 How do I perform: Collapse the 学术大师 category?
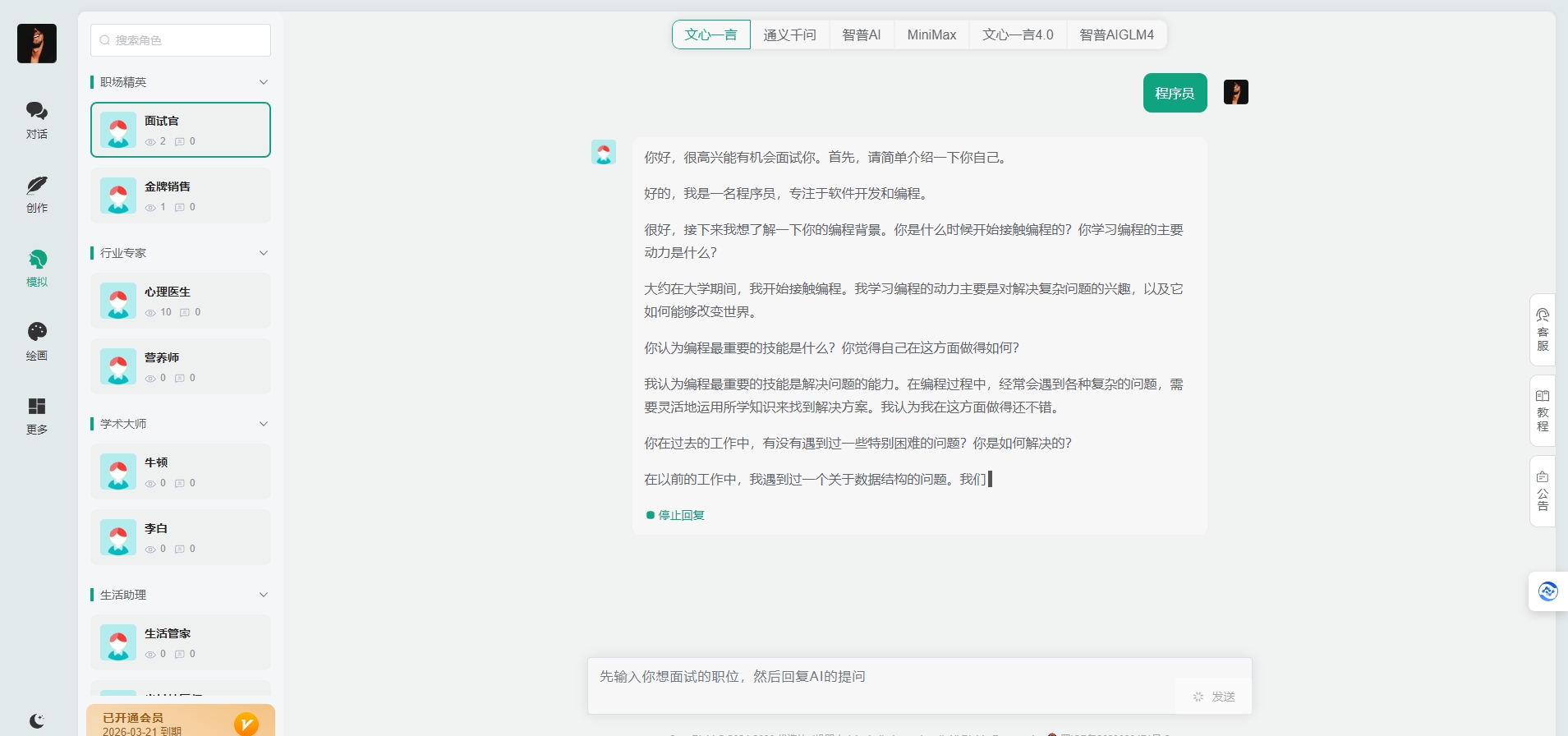click(263, 424)
